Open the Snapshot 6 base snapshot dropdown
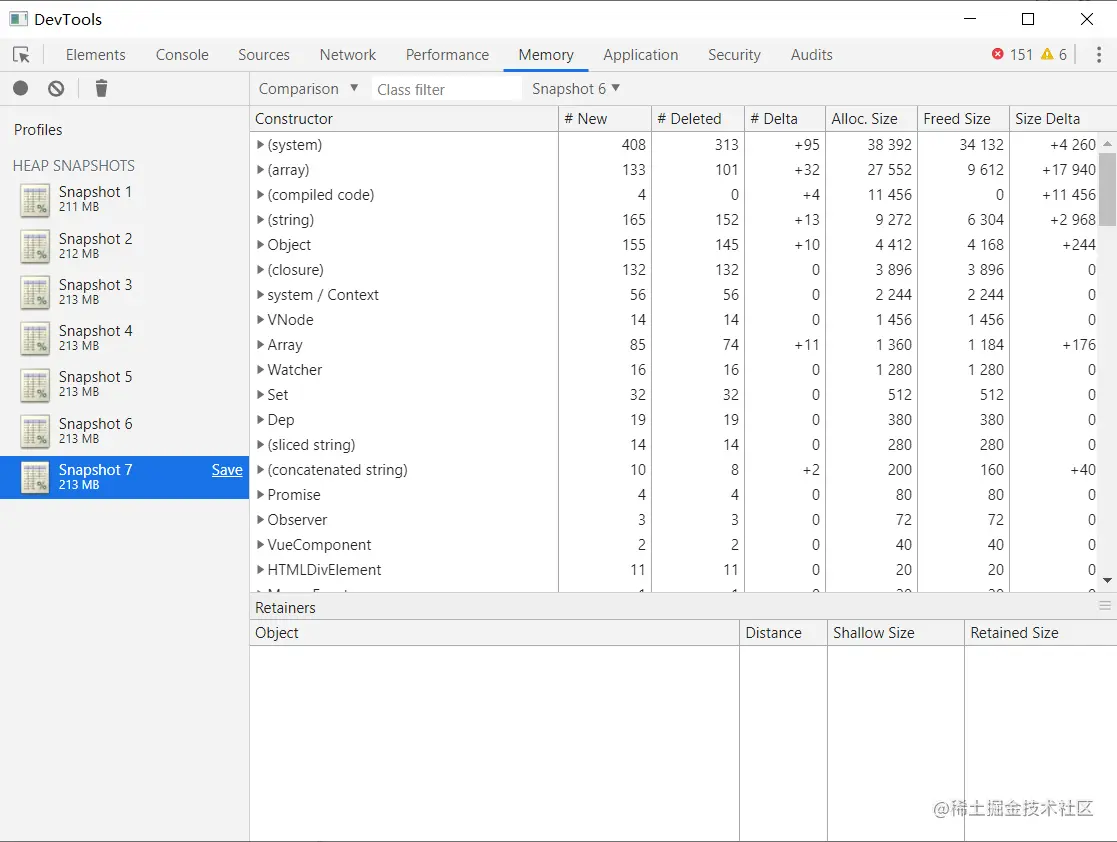Screen dimensions: 1117x842 click(x=576, y=89)
